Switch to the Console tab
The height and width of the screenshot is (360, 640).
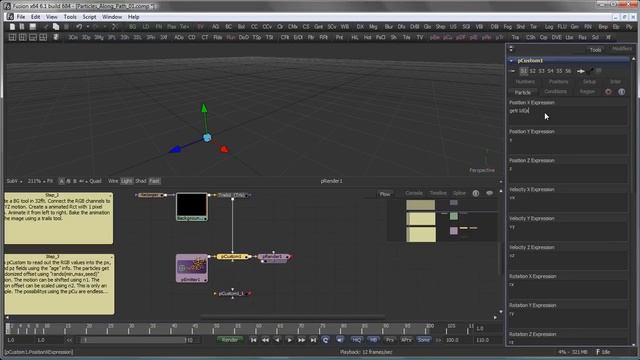tap(413, 193)
